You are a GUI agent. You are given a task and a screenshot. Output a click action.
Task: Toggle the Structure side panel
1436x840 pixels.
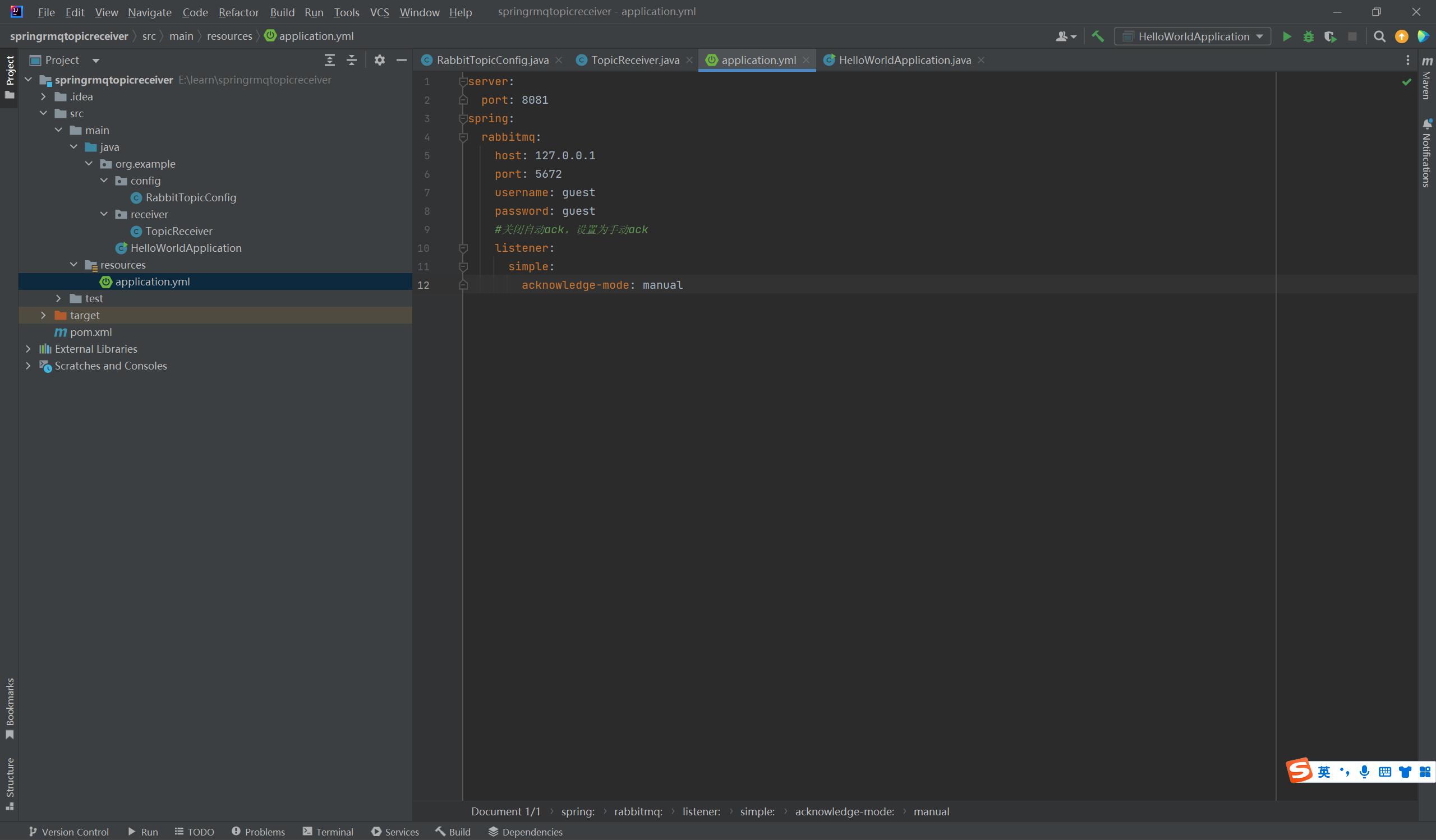click(x=10, y=783)
